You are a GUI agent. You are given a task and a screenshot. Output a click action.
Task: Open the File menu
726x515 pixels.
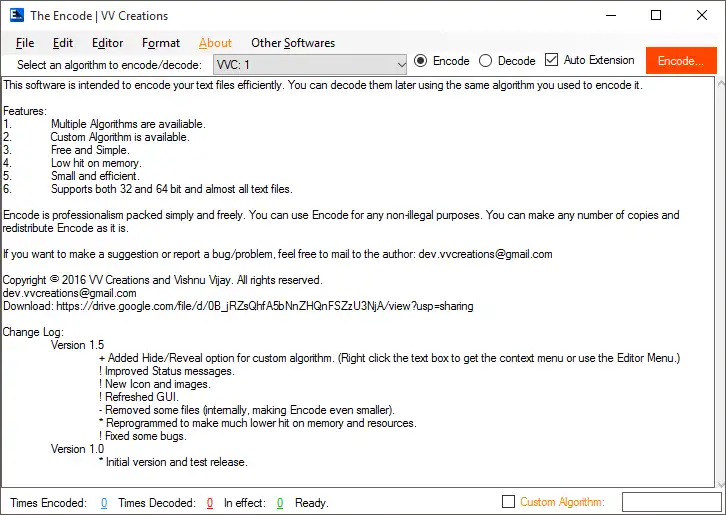click(25, 43)
